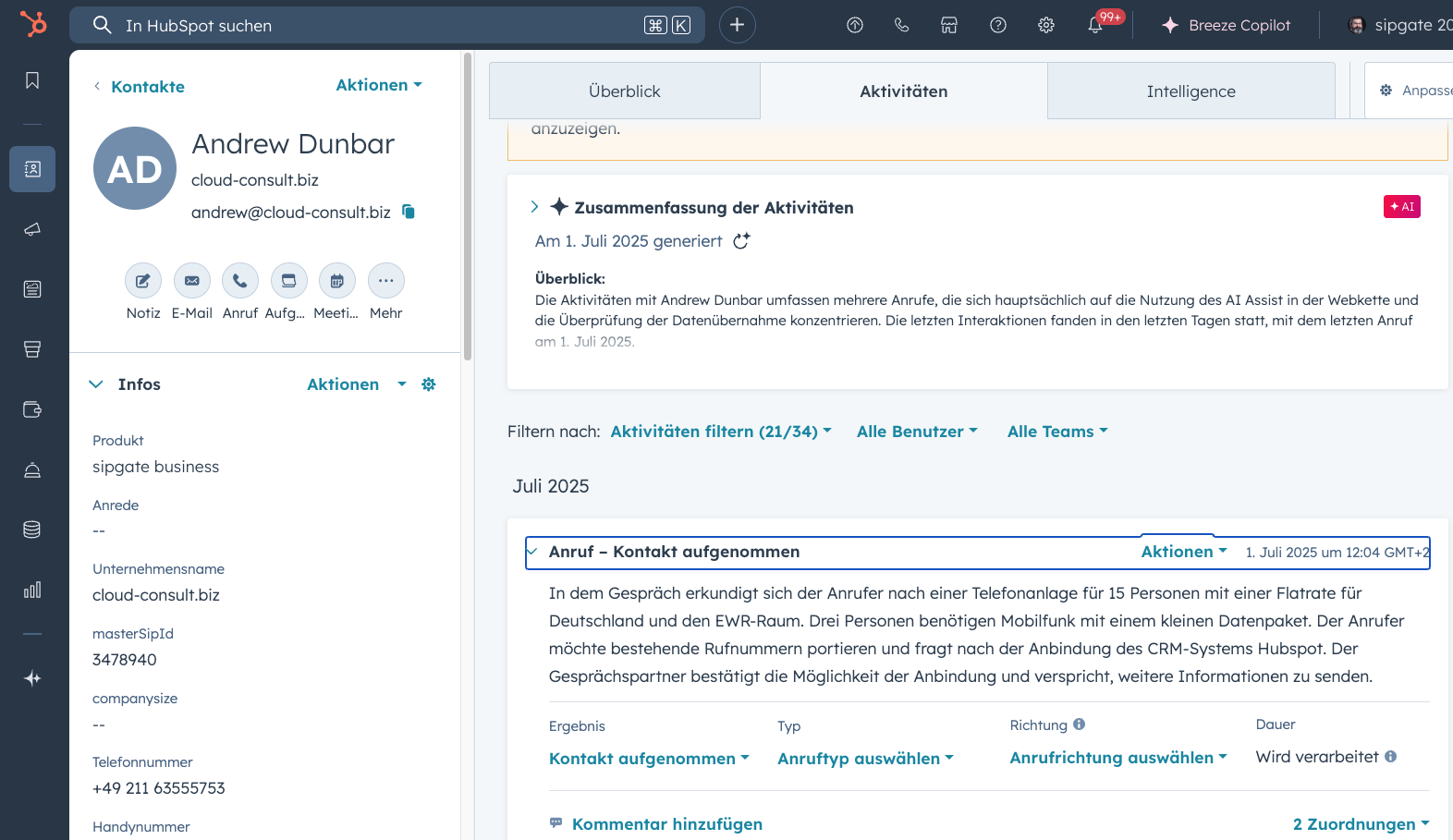
Task: Focus the In HubSpot suchen search field
Action: [387, 25]
